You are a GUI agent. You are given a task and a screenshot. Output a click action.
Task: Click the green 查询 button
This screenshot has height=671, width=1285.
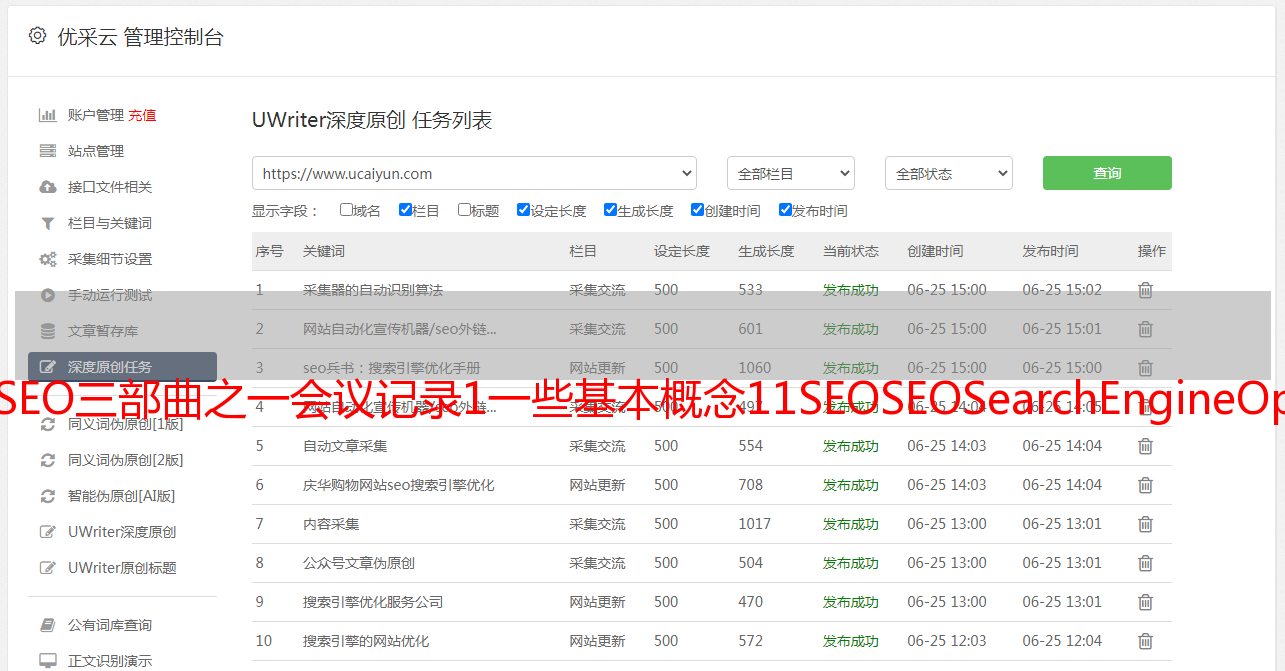pos(1106,173)
